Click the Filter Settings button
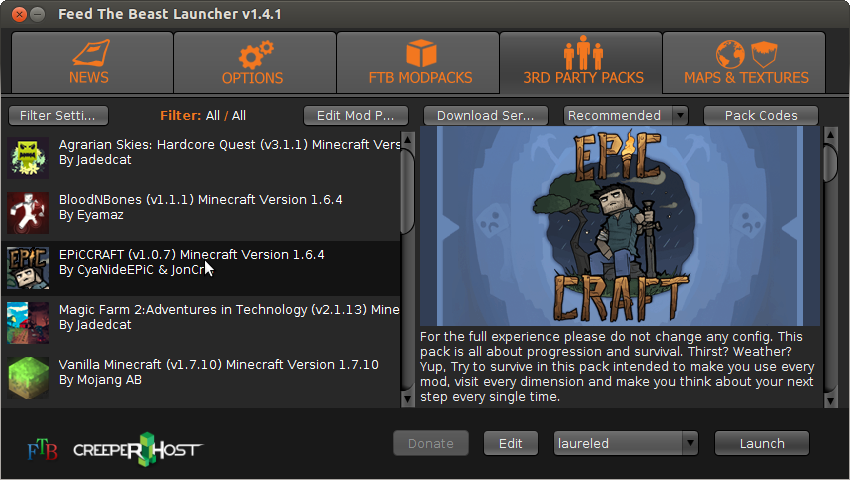This screenshot has height=480, width=850. click(59, 116)
